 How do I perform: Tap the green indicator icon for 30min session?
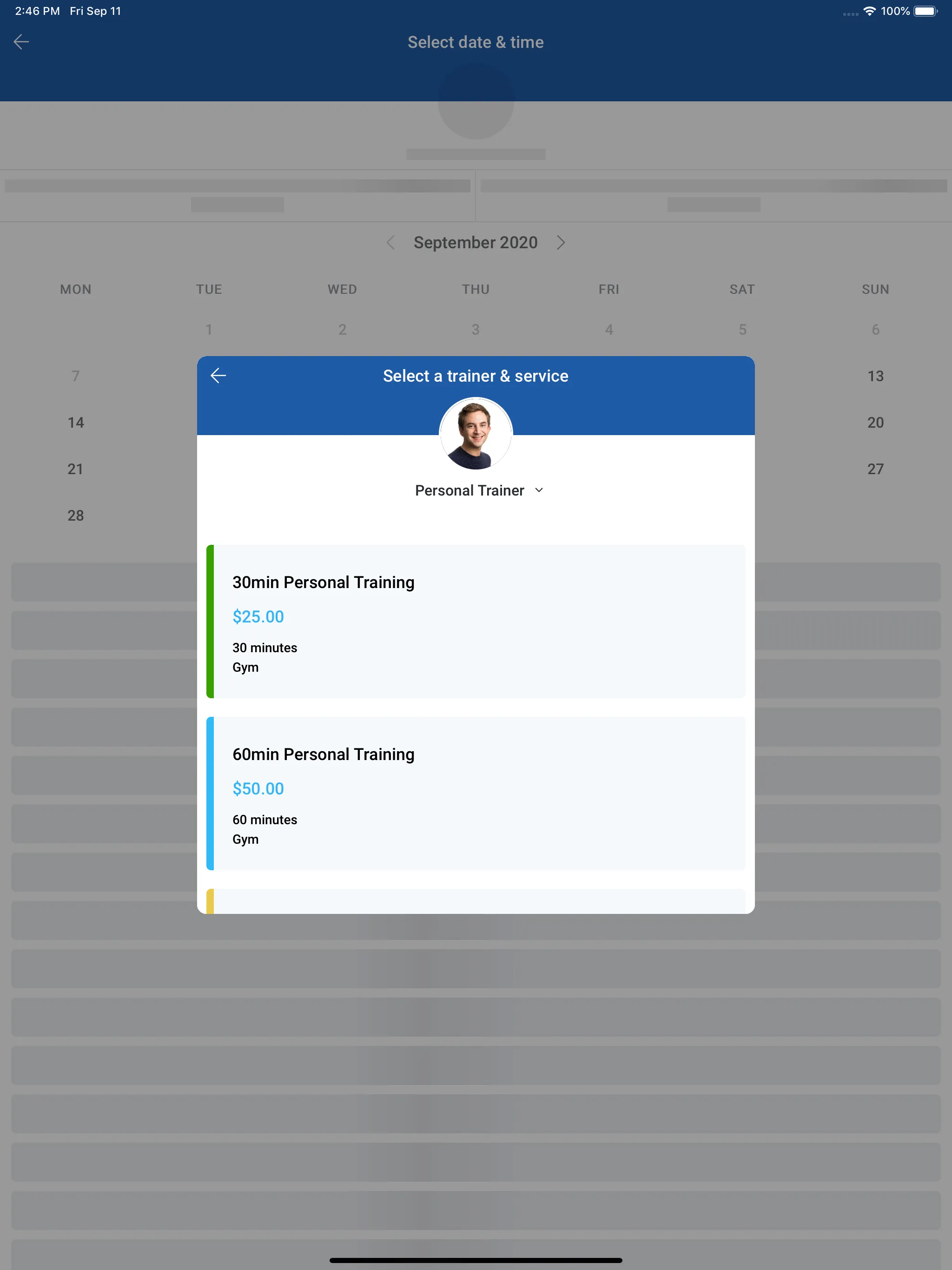coord(211,621)
